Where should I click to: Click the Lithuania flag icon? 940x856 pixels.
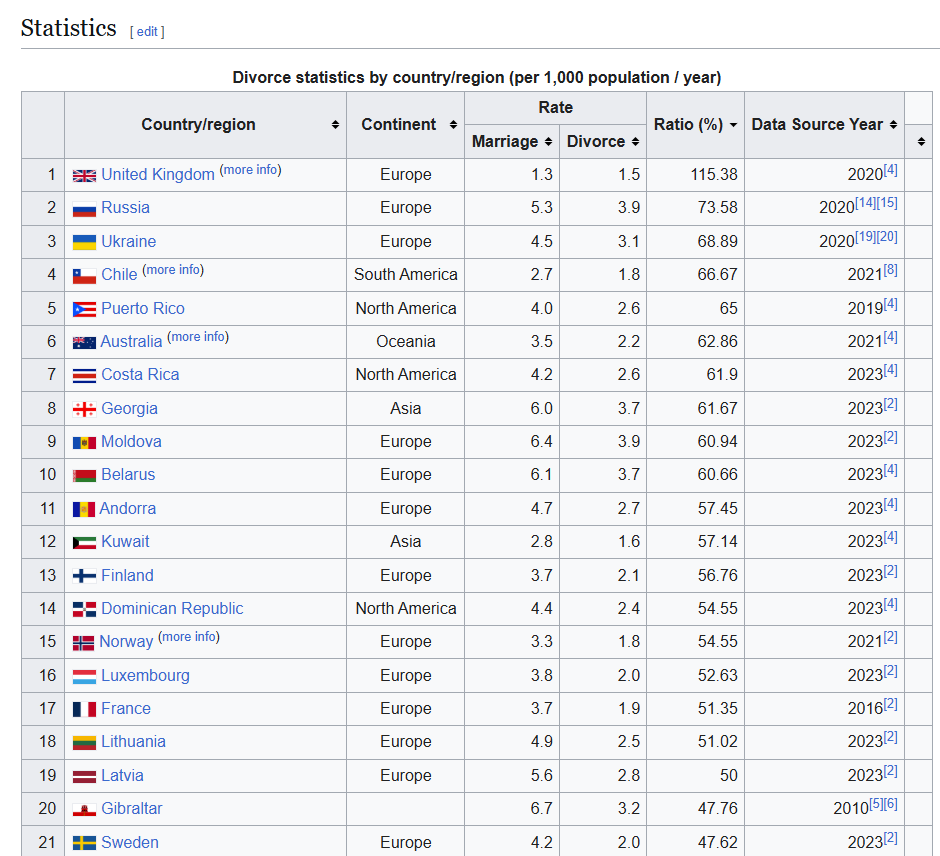(84, 743)
